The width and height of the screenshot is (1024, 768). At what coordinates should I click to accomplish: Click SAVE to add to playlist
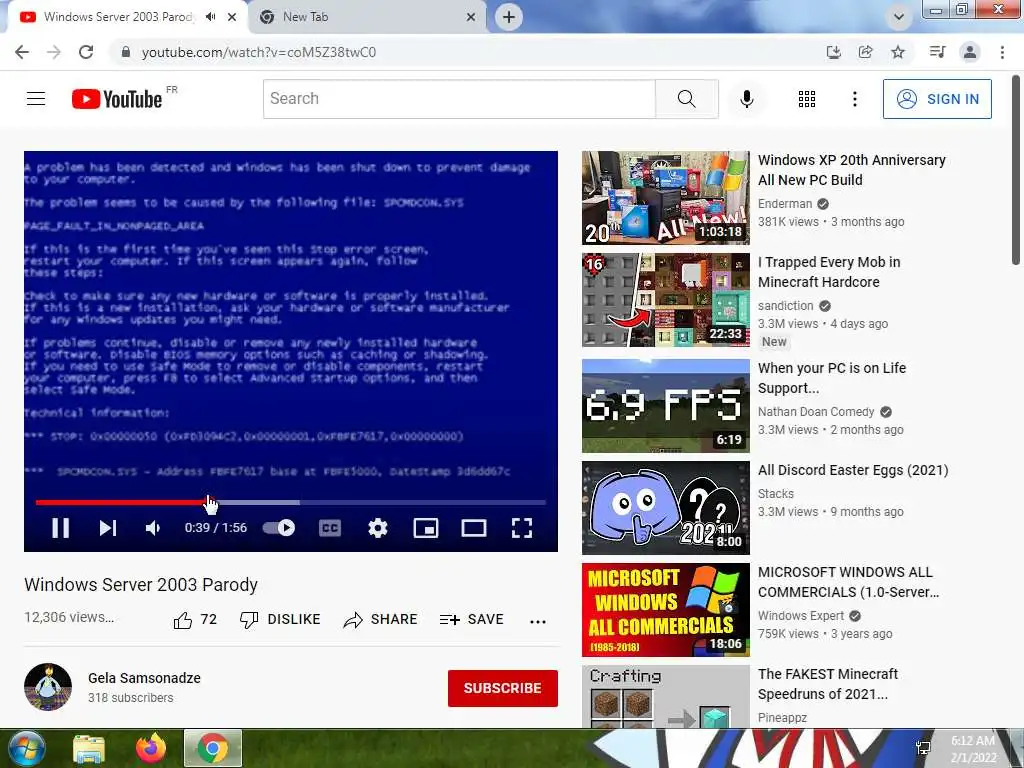click(472, 619)
